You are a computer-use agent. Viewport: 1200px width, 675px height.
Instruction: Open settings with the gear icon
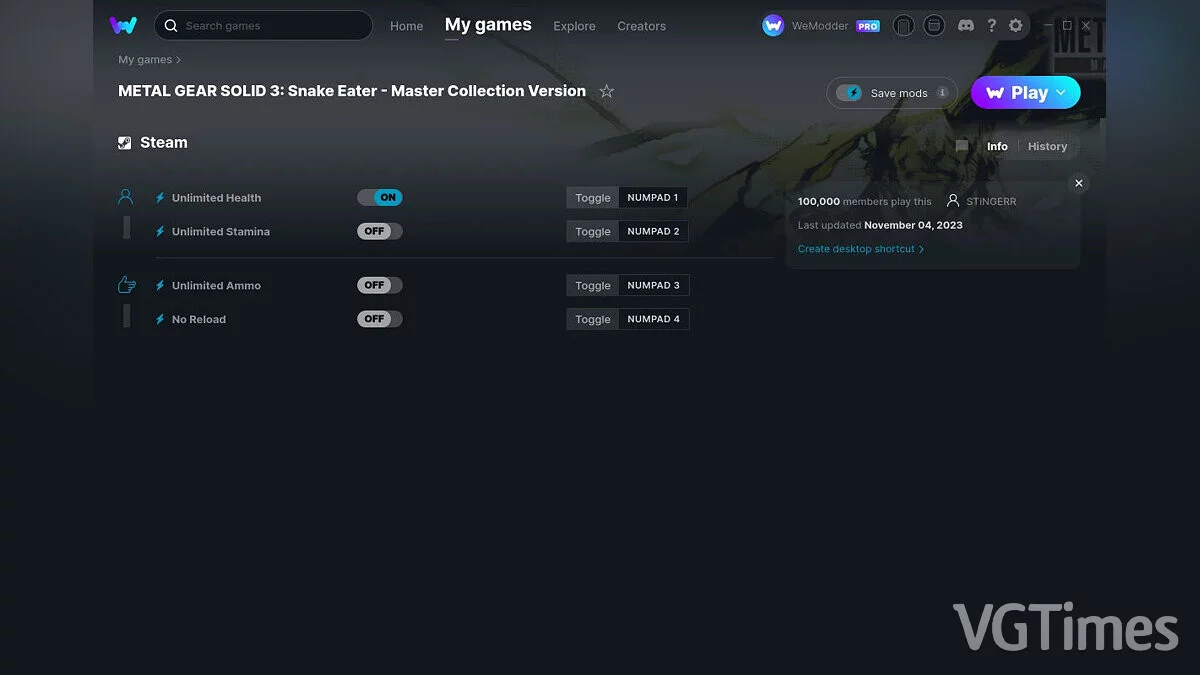1016,26
